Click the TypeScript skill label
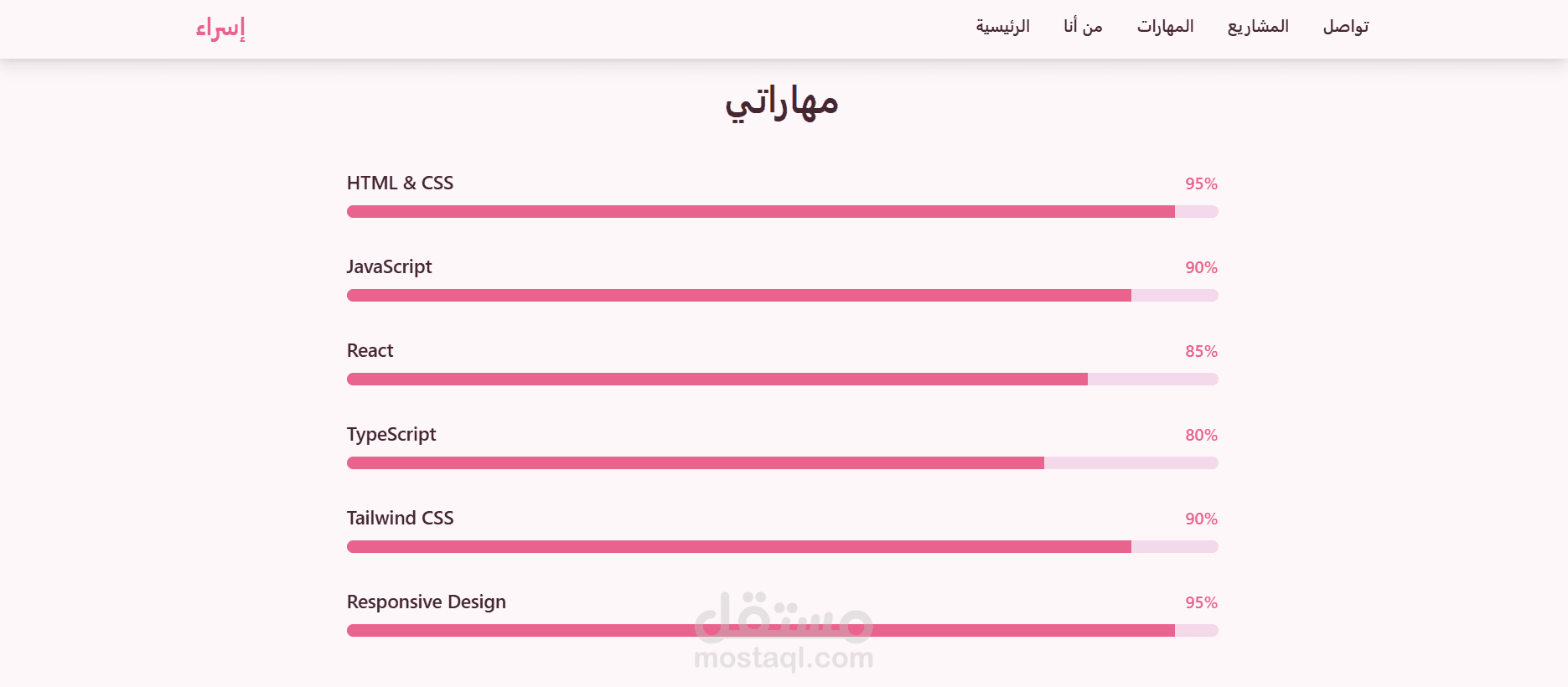The image size is (1568, 687). (x=391, y=435)
